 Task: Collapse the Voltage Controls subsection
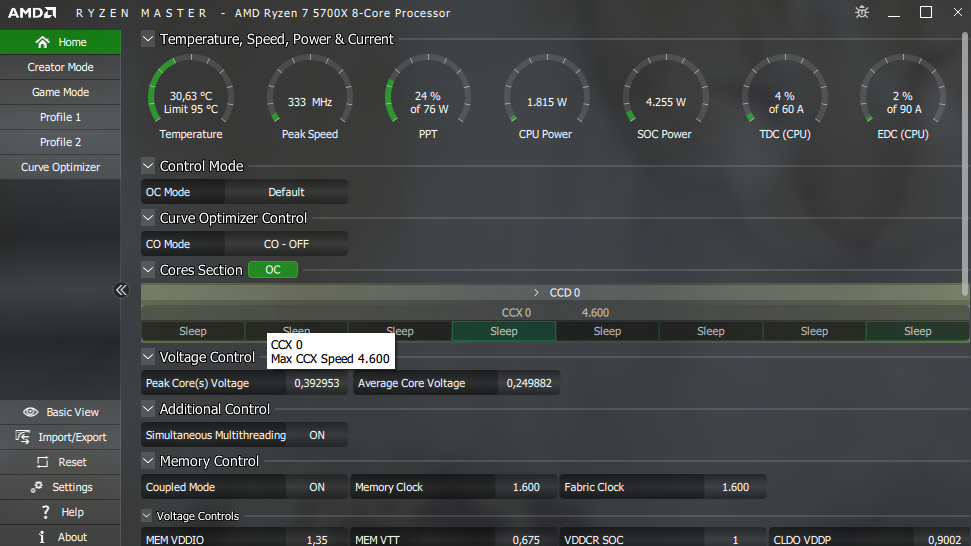(147, 516)
